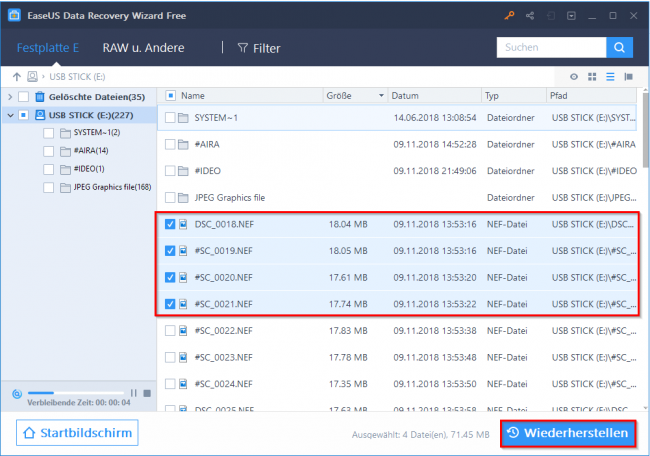Screen dimensions: 650x456
Task: Click Verbleibende Zeit status text
Action: point(79,403)
